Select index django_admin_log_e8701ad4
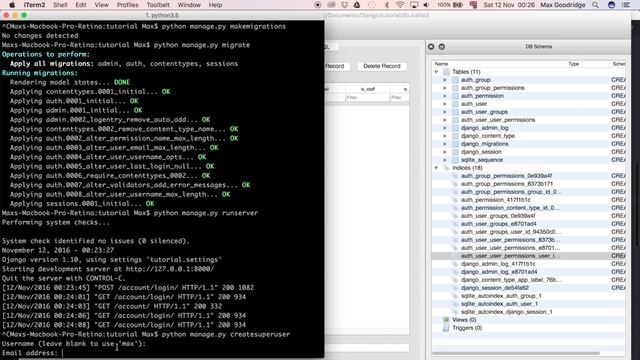The height and width of the screenshot is (360, 640). tap(499, 272)
